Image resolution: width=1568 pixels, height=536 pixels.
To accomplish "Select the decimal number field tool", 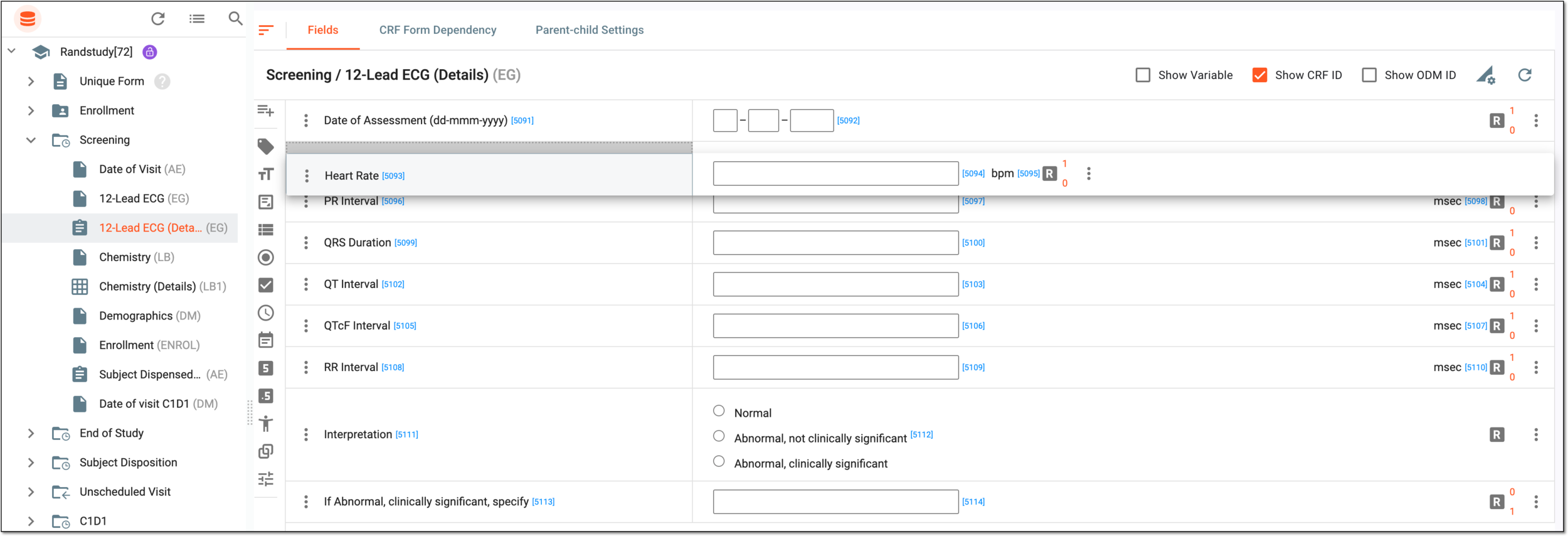I will coord(266,396).
